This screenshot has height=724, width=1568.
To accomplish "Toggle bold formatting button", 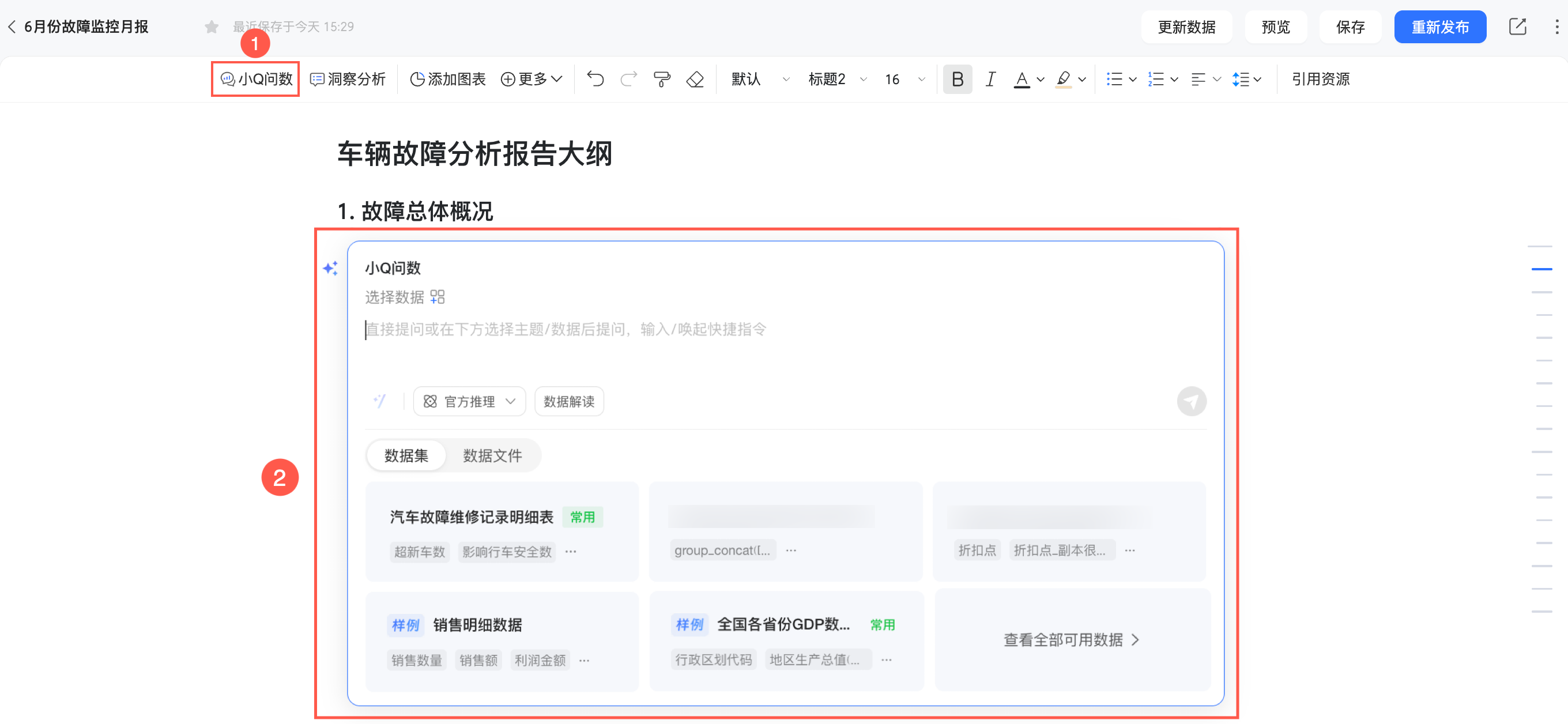I will click(957, 79).
